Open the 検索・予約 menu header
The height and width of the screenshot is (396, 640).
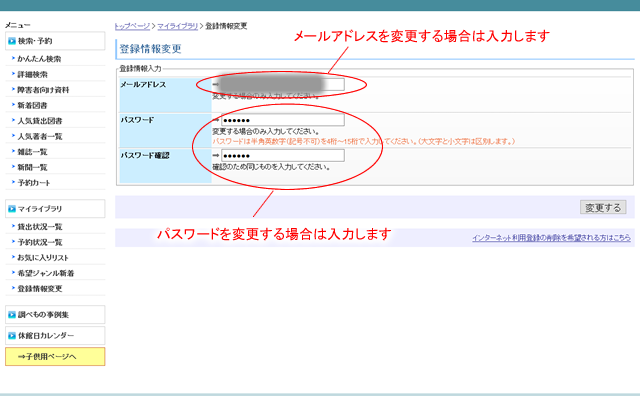[55, 41]
